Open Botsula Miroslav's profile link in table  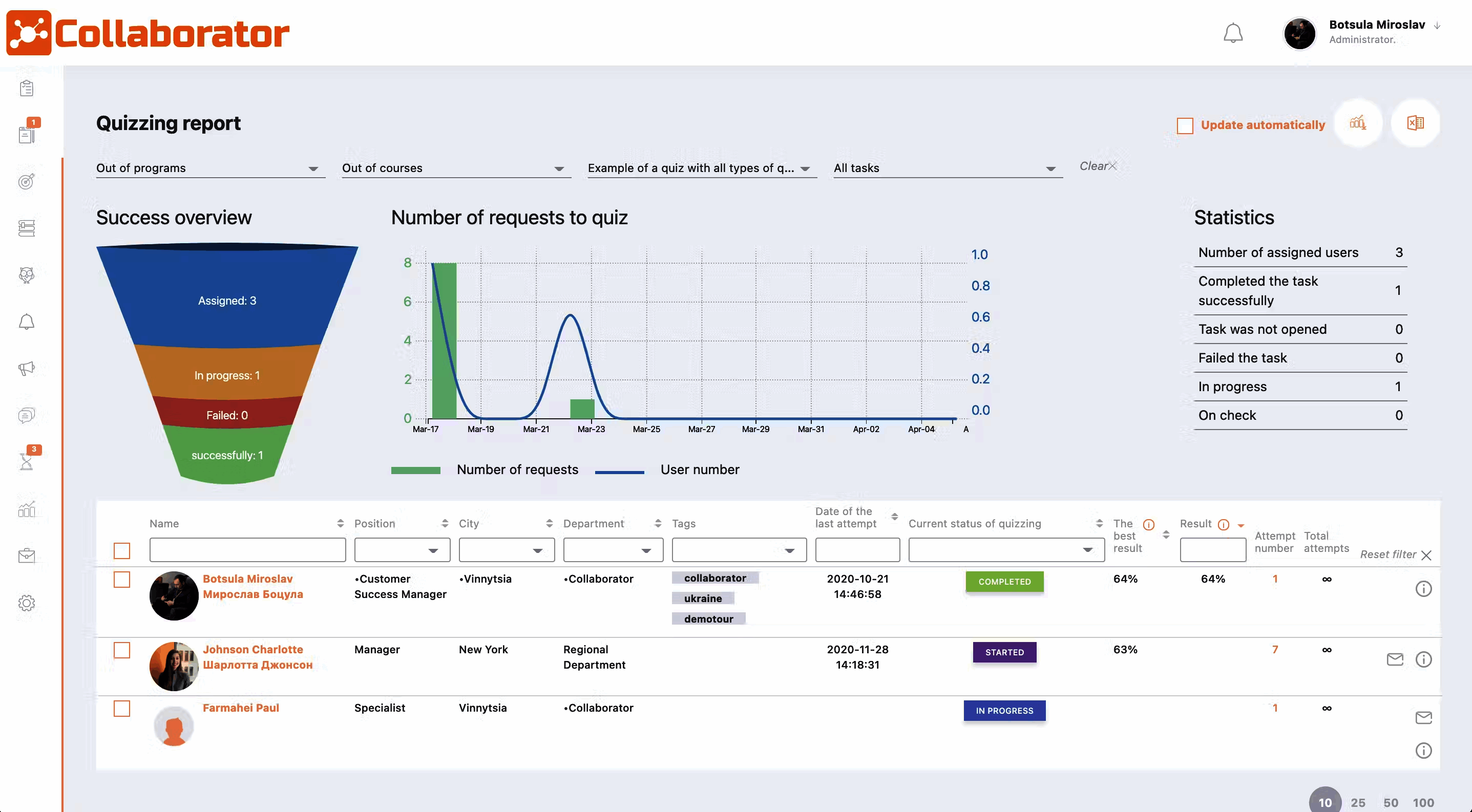tap(247, 579)
